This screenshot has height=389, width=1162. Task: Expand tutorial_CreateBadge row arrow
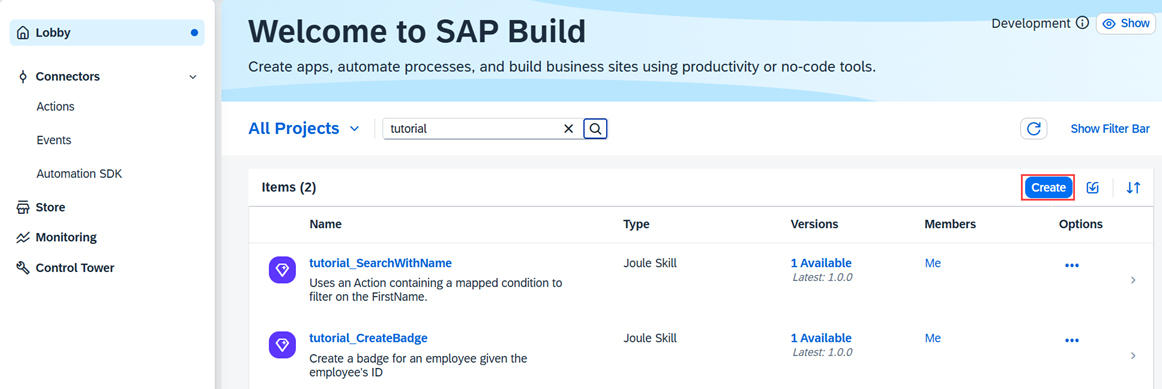pyautogui.click(x=1133, y=356)
